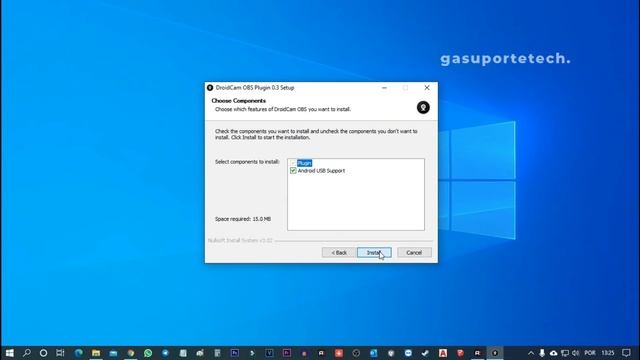Image resolution: width=640 pixels, height=360 pixels.
Task: Open the volume control in the tray
Action: 576,353
